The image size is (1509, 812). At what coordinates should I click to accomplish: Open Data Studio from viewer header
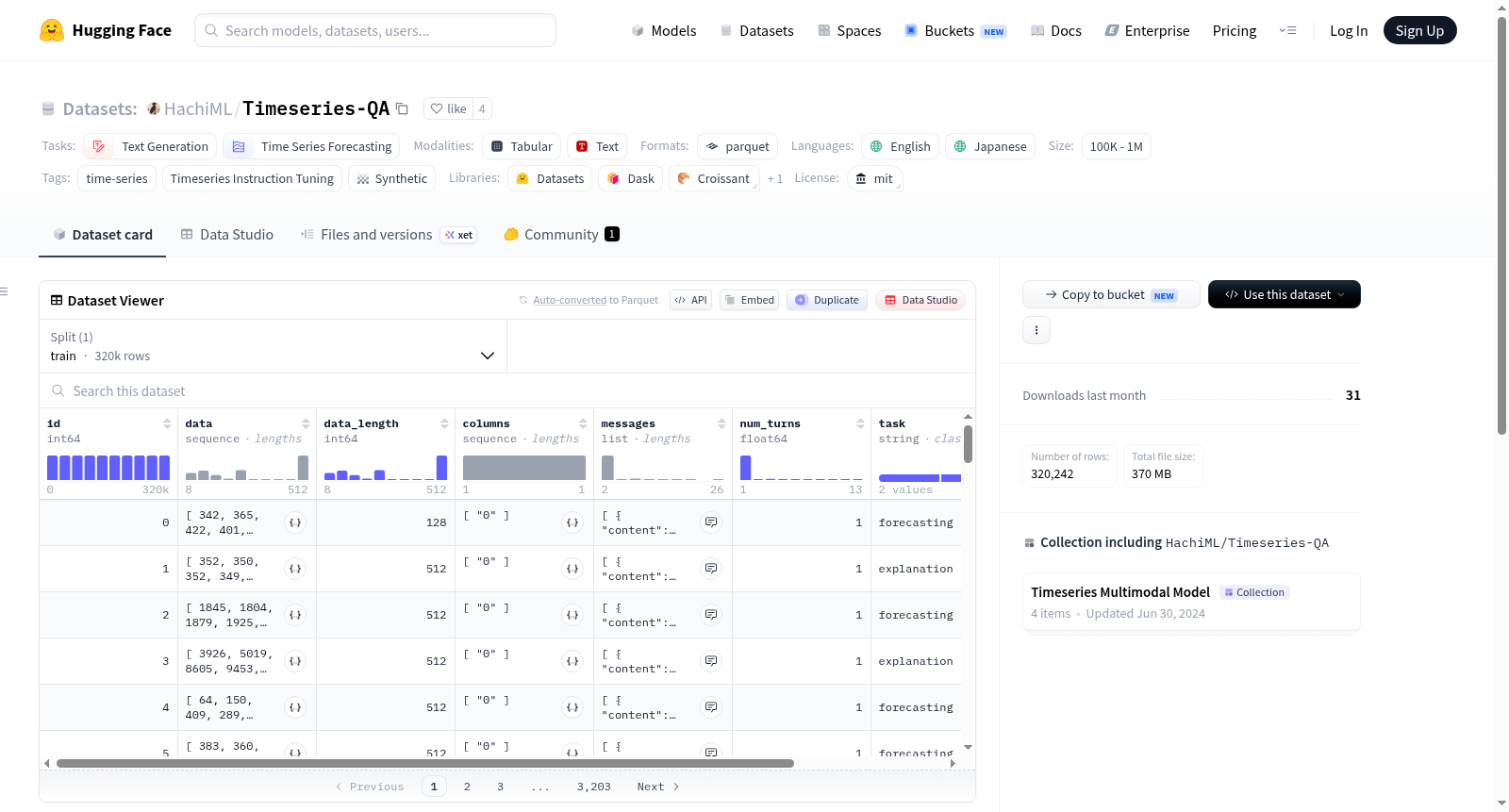(920, 300)
